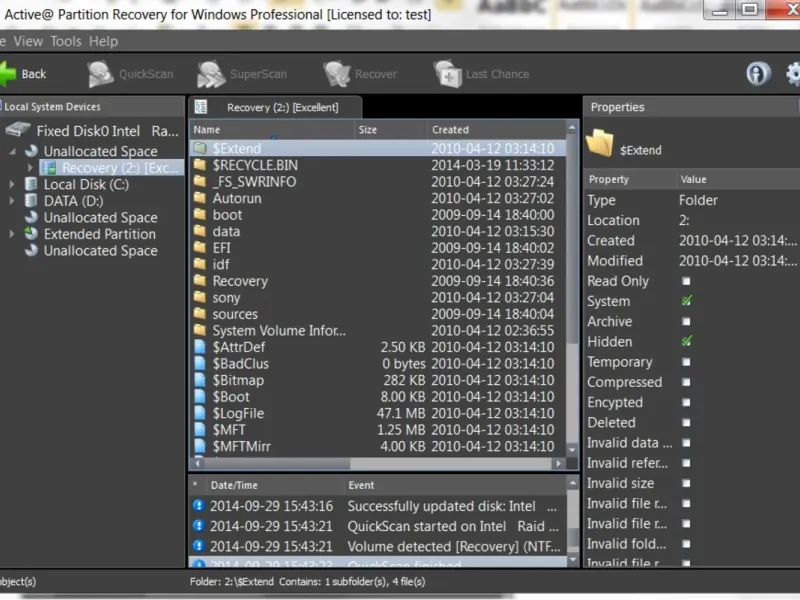
Task: Select the idf folder row
Action: 378,264
